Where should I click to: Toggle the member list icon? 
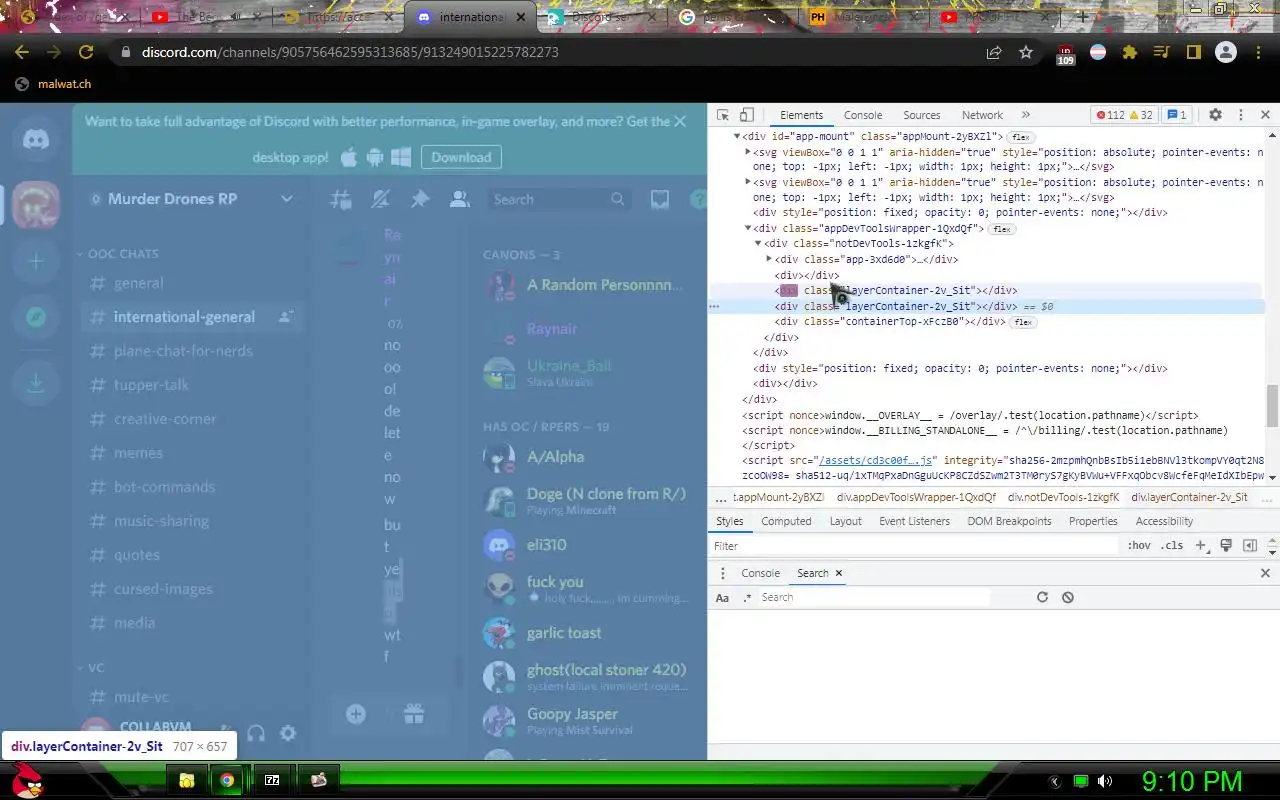(x=460, y=199)
